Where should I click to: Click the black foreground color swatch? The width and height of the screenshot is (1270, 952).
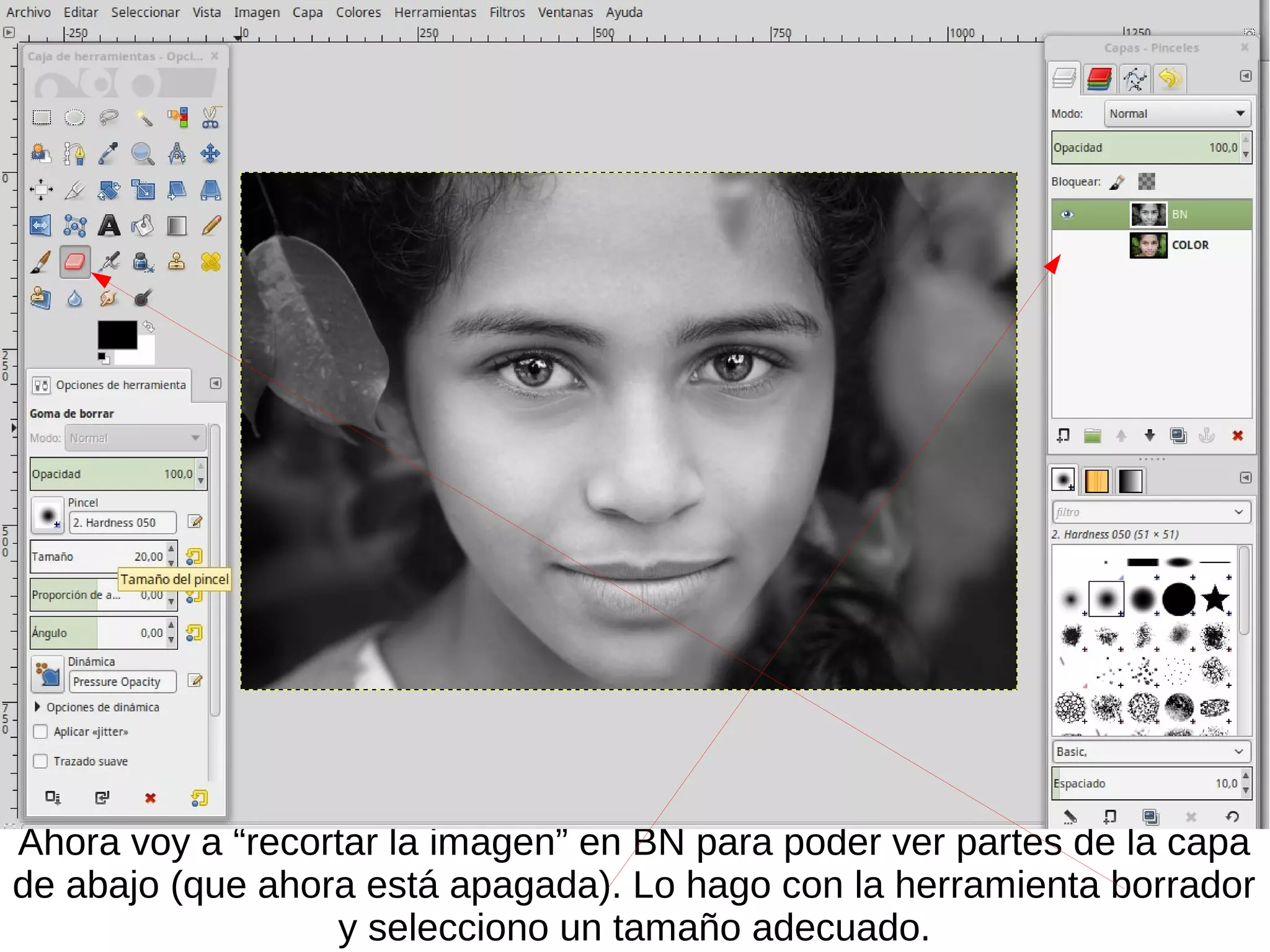pyautogui.click(x=117, y=335)
